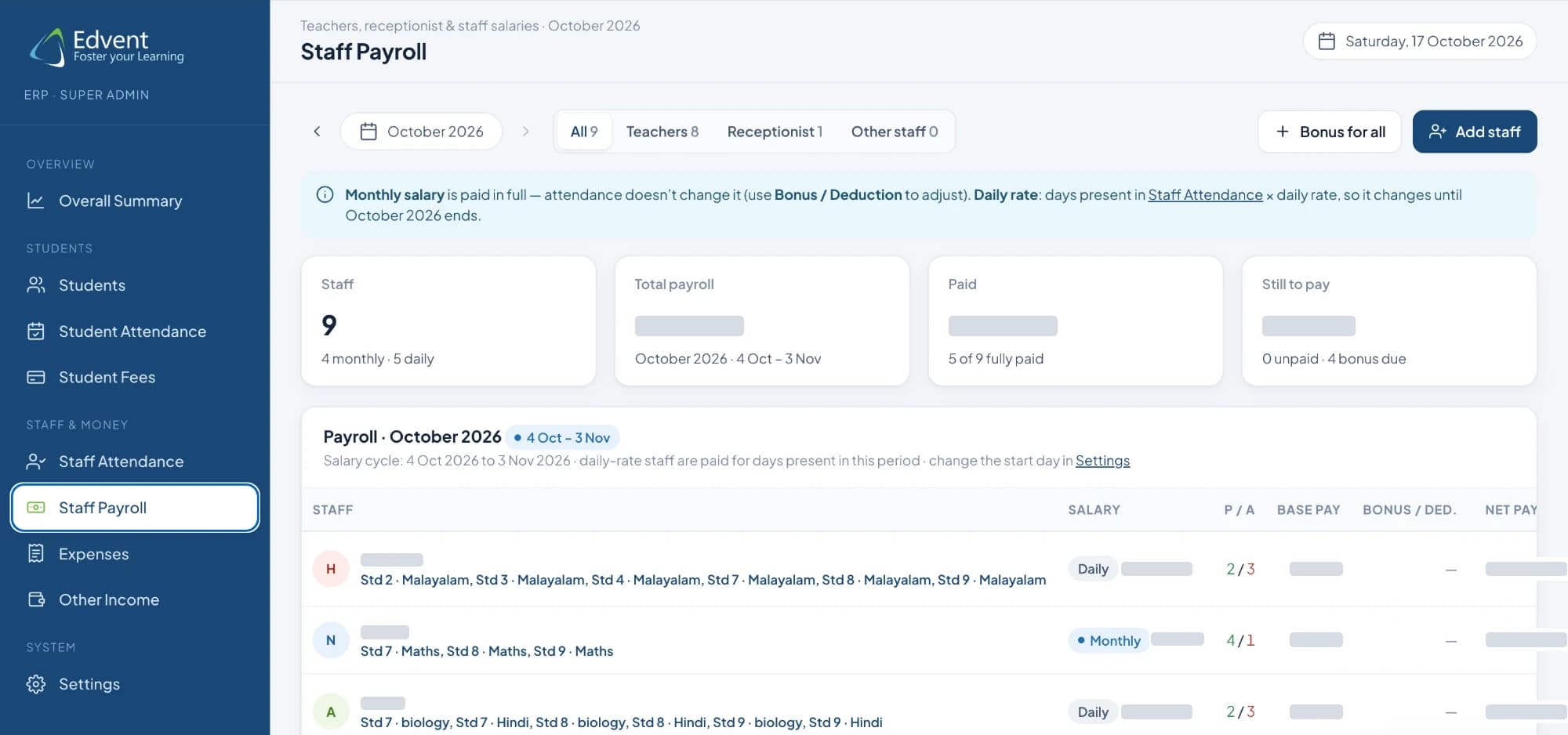
Task: Click the Edvent logo icon
Action: point(48,47)
